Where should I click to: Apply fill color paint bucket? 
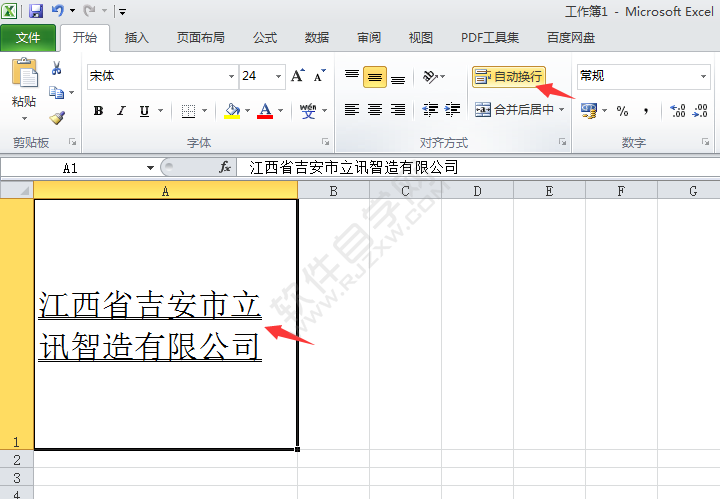(x=232, y=111)
